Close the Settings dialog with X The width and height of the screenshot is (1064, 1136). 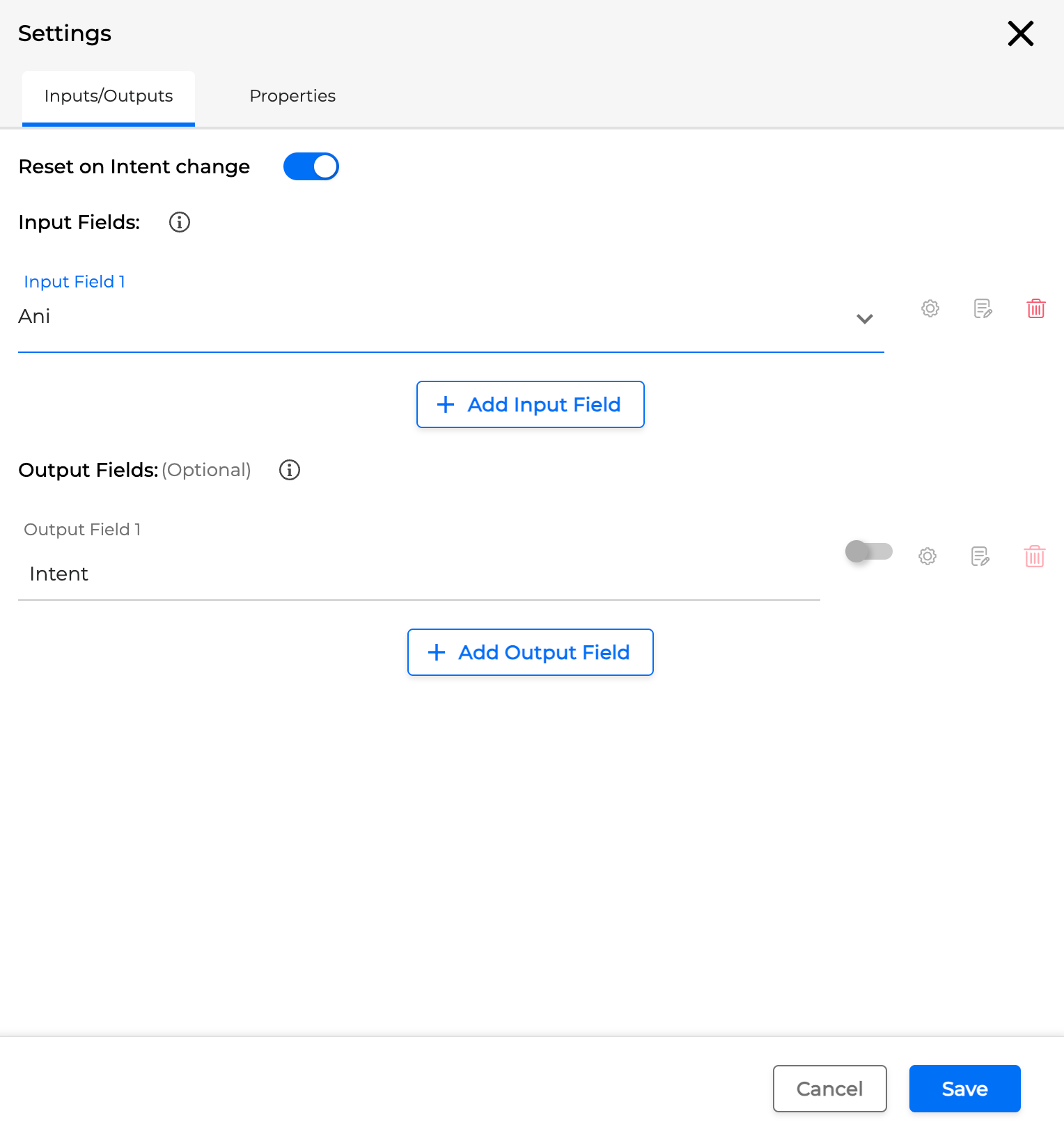[x=1020, y=33]
